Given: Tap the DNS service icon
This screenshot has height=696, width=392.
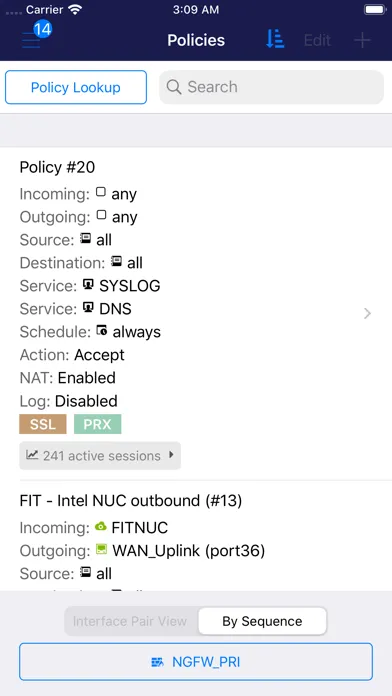Looking at the screenshot, I should tap(88, 307).
